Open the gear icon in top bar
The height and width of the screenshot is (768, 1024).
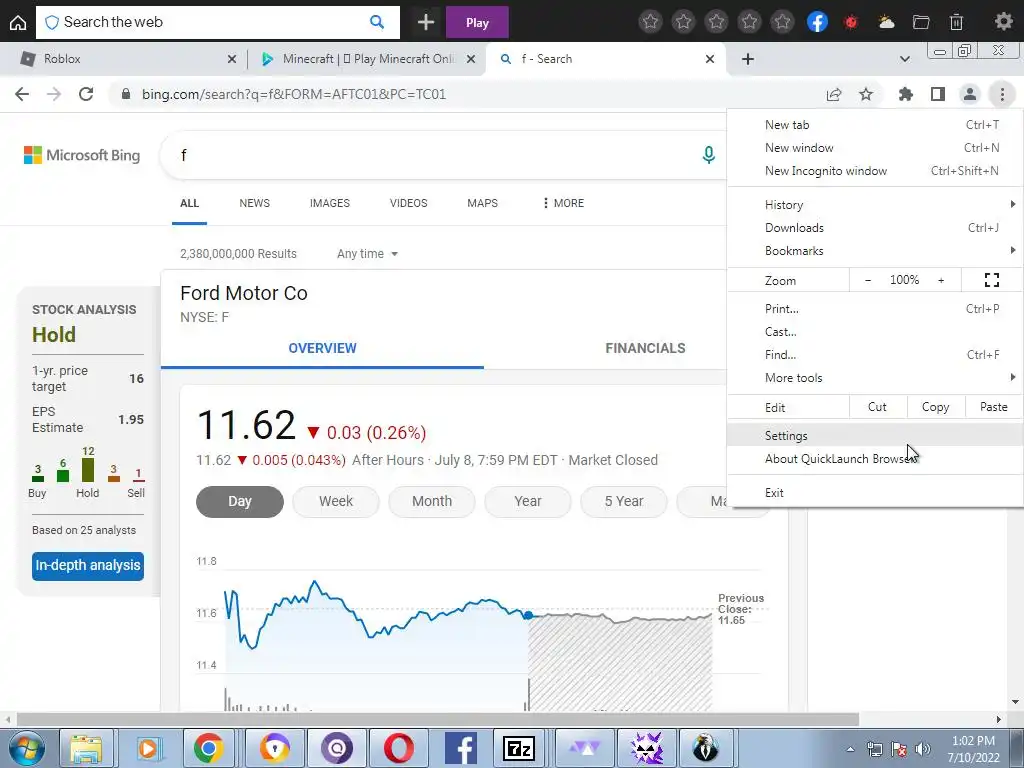click(1003, 22)
